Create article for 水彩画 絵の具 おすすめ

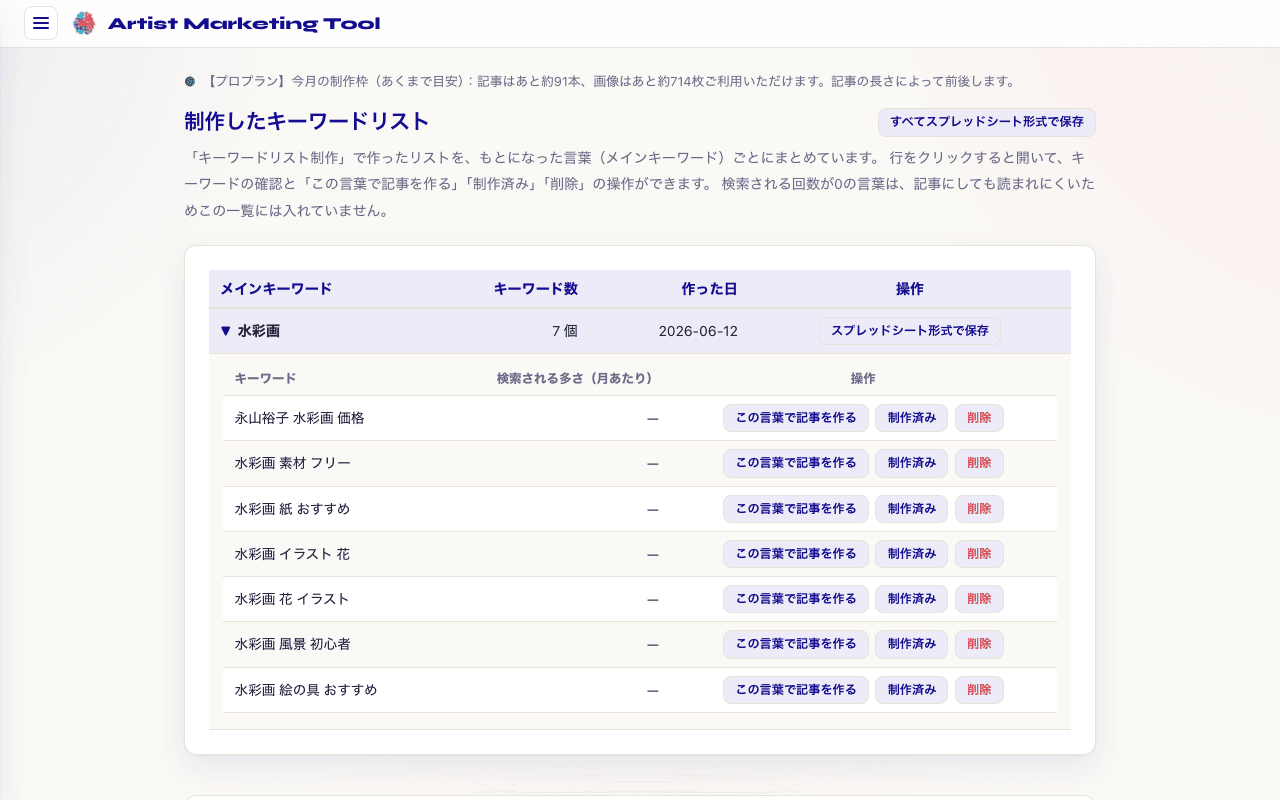coord(796,690)
